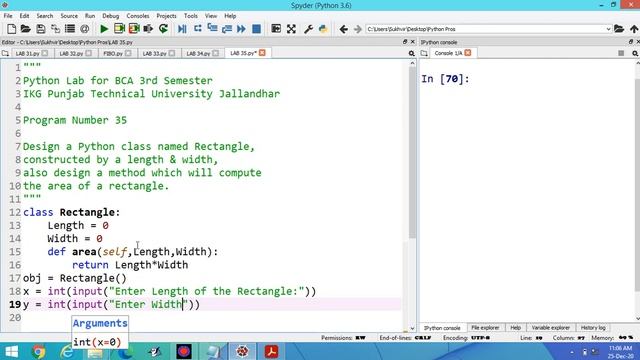Viewport: 640px width, 360px height.
Task: Go forward to the next cursor position
Action: click(x=358, y=29)
